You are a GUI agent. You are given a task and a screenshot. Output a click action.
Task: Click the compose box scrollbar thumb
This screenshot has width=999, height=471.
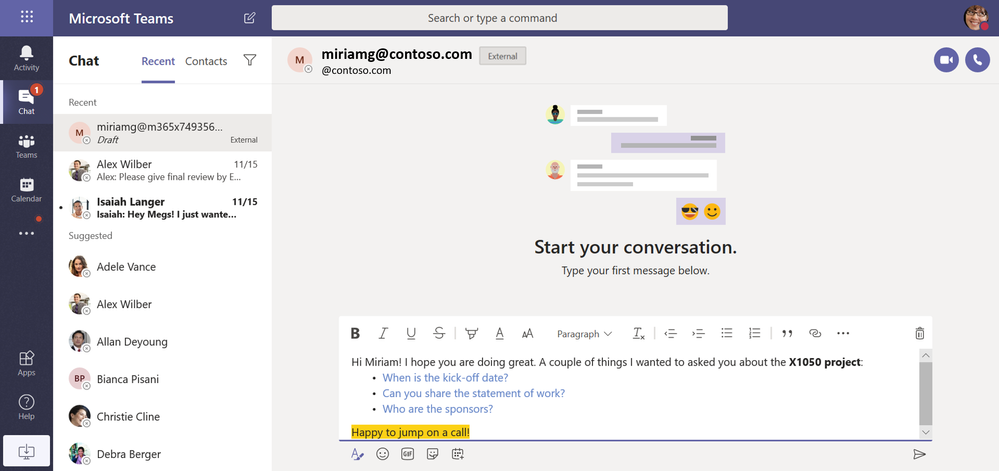[926, 394]
